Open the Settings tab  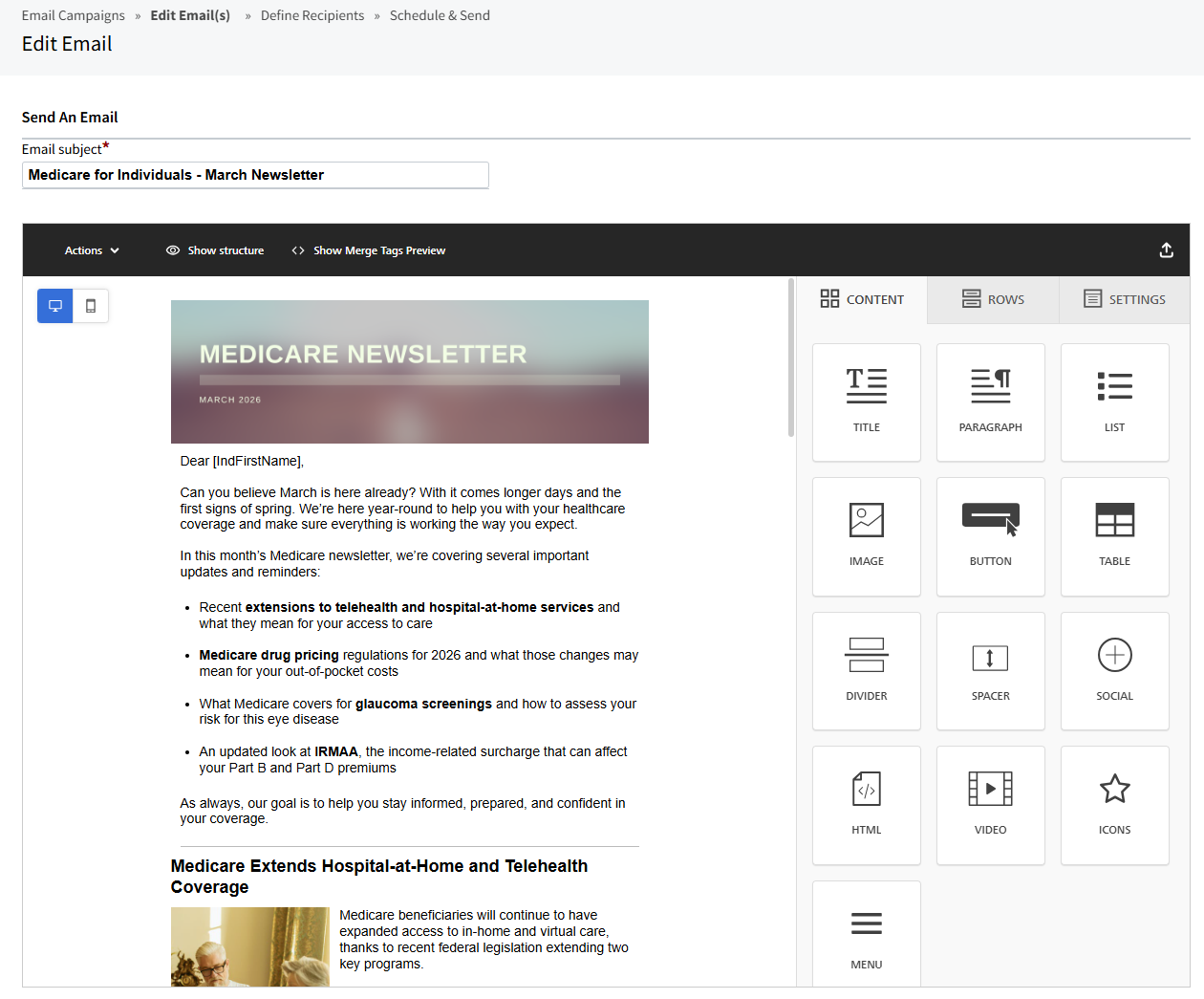point(1125,299)
